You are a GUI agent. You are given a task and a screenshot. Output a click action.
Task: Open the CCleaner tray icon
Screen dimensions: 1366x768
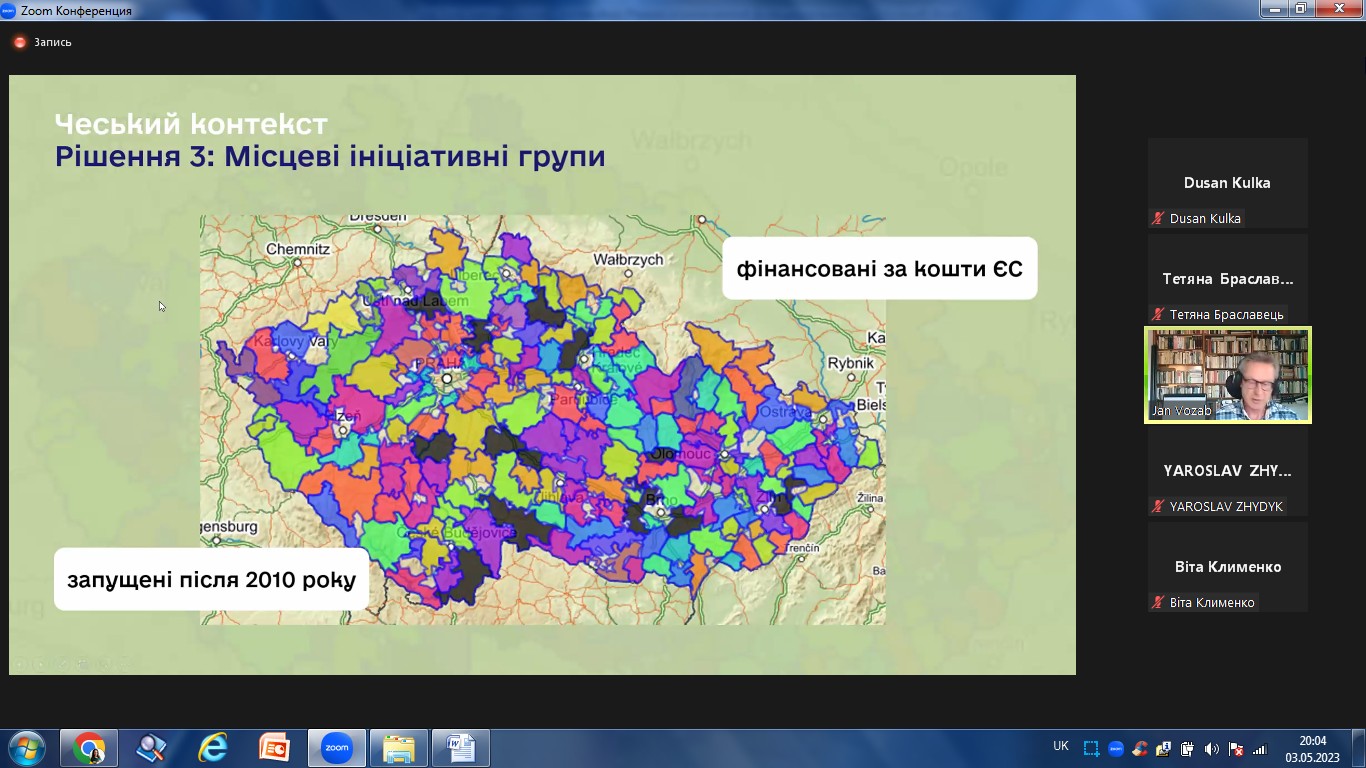[x=1140, y=748]
